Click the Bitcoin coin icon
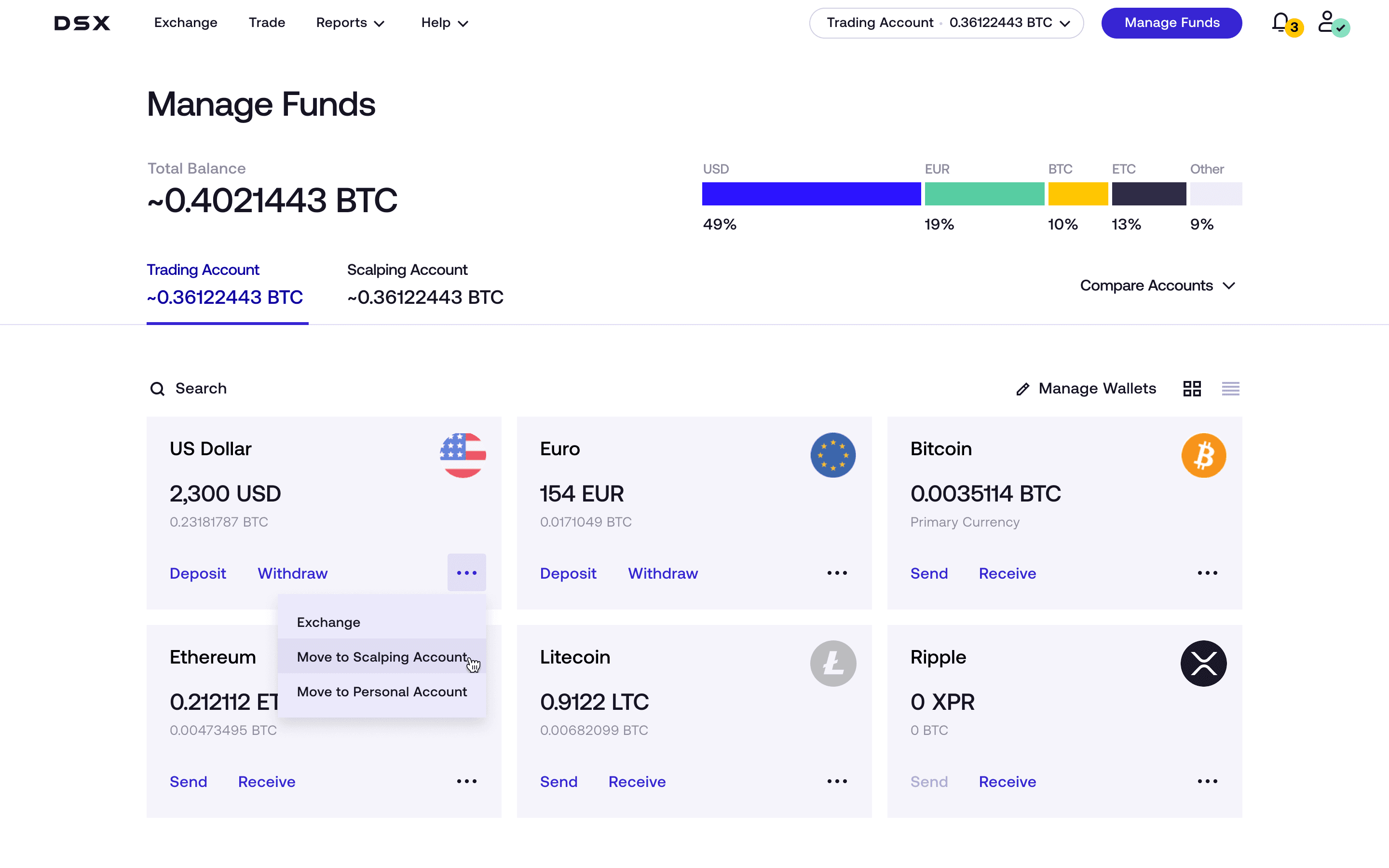The height and width of the screenshot is (868, 1389). (x=1203, y=455)
